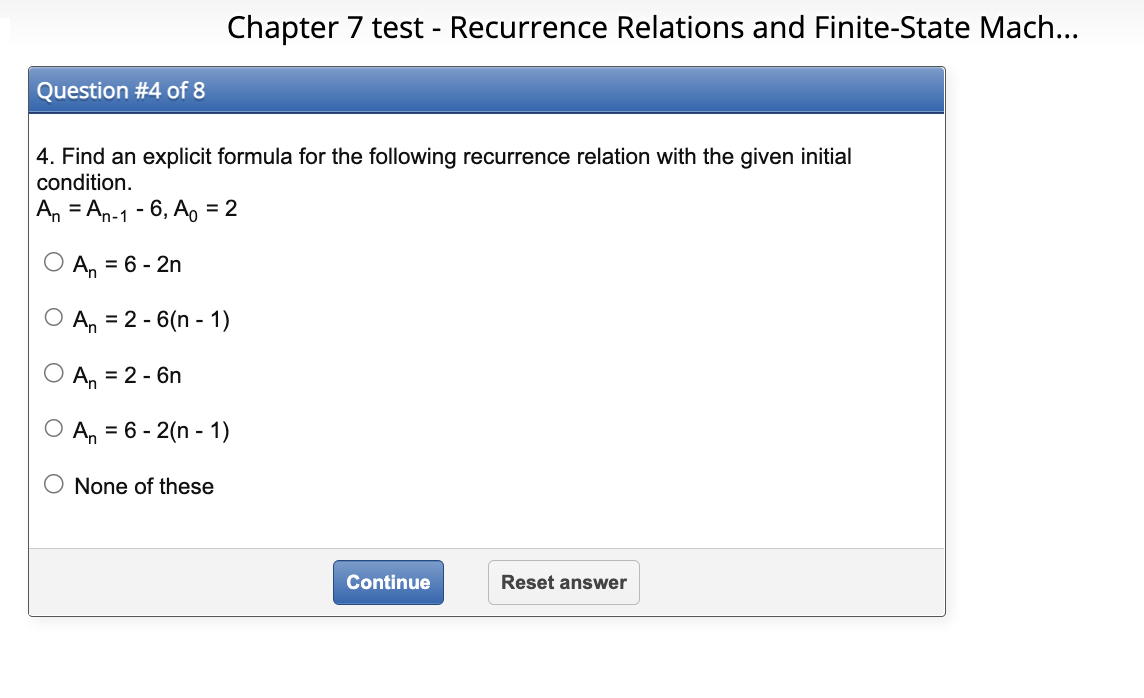This screenshot has width=1144, height=698.
Task: Click the answer label text "None of these"
Action: click(144, 486)
